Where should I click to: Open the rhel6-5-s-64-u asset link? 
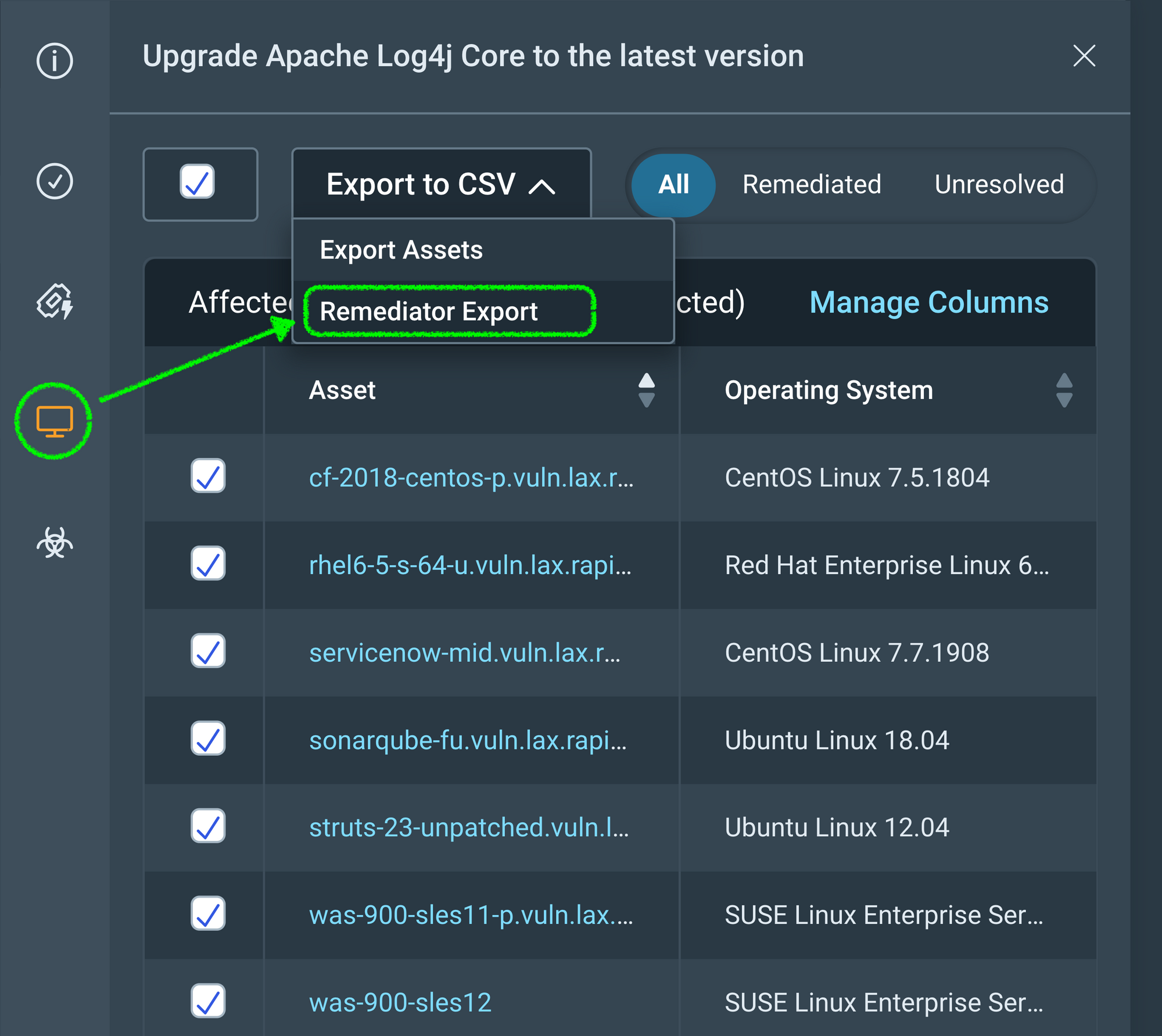tap(469, 565)
